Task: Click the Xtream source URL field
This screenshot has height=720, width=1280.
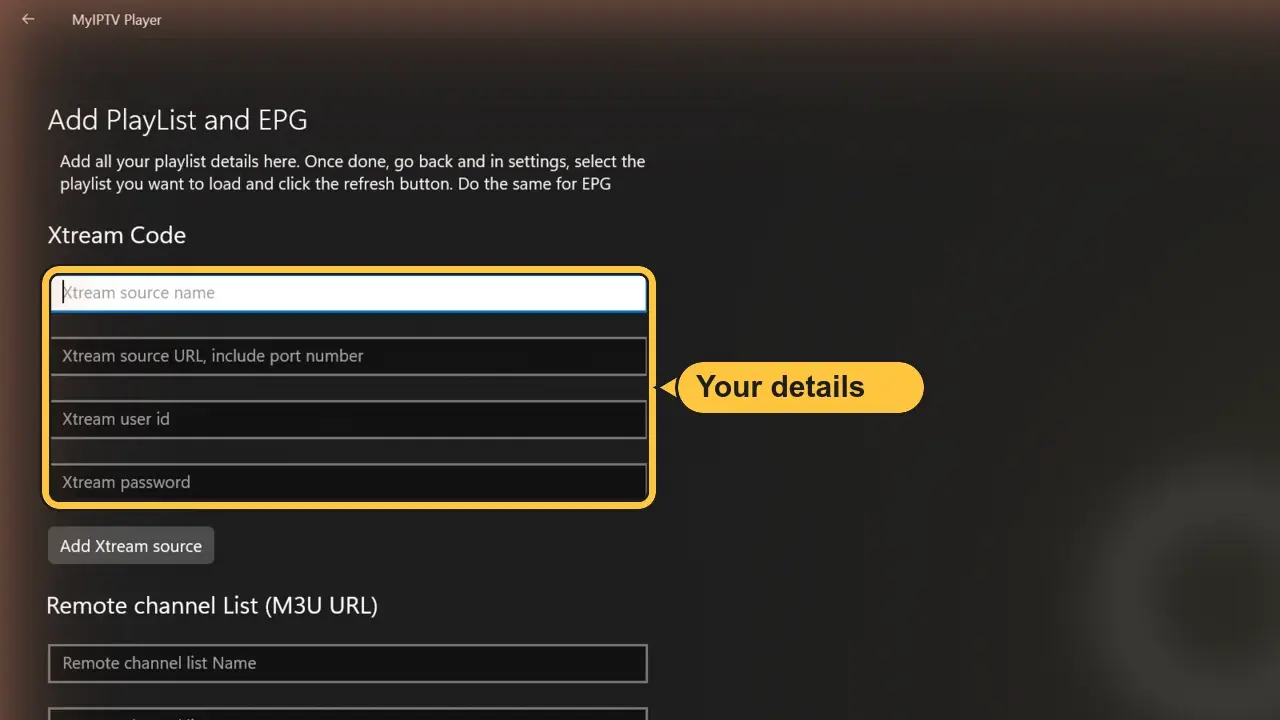Action: click(348, 356)
